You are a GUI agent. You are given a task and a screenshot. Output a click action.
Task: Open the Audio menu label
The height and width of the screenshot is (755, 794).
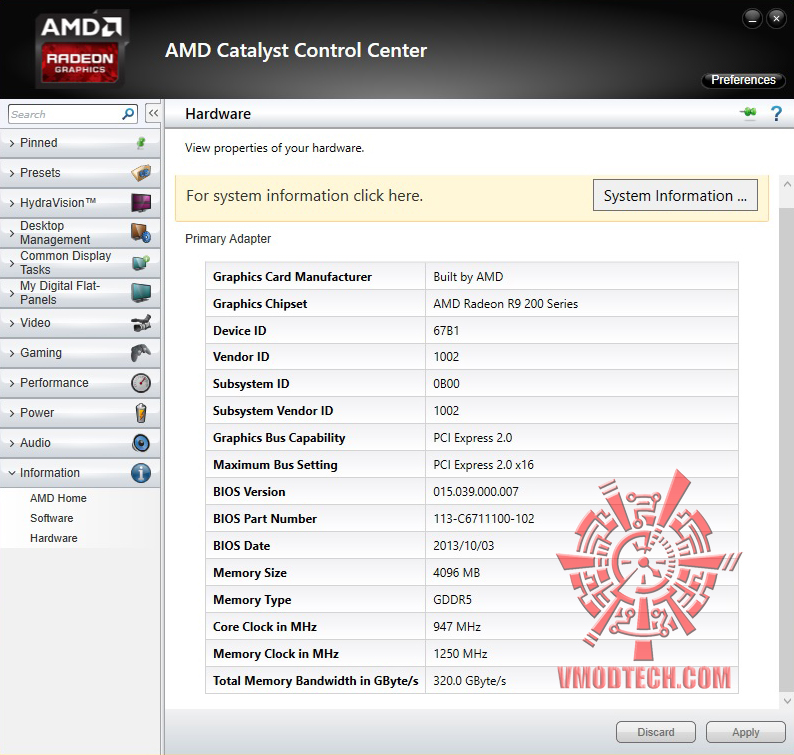[35, 443]
